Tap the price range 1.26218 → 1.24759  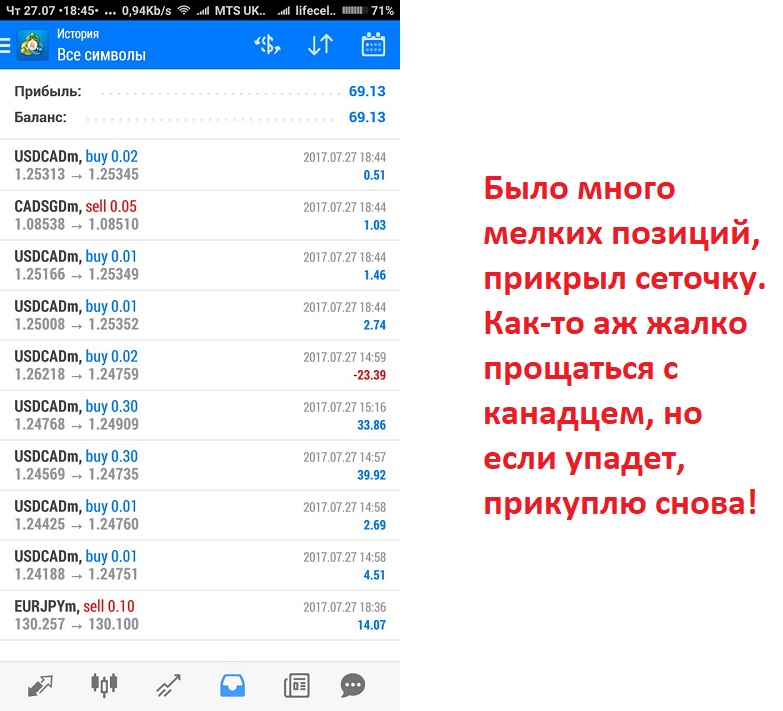coord(76,374)
